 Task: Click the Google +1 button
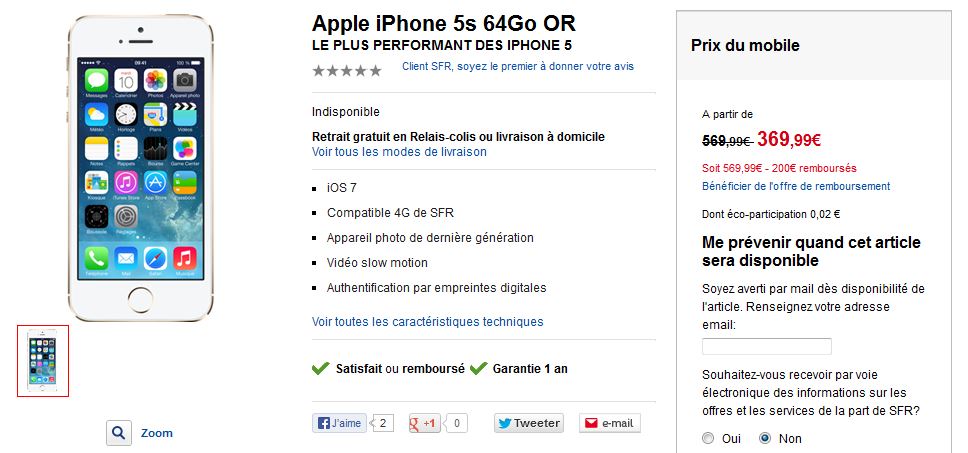click(425, 423)
